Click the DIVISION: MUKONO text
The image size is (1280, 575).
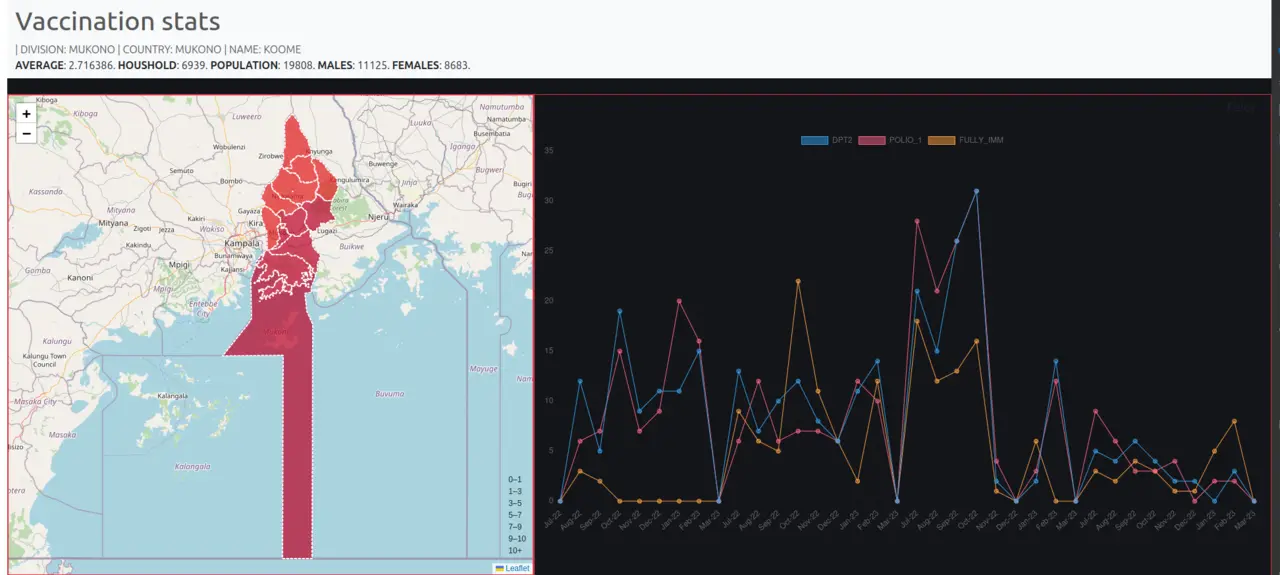point(66,49)
